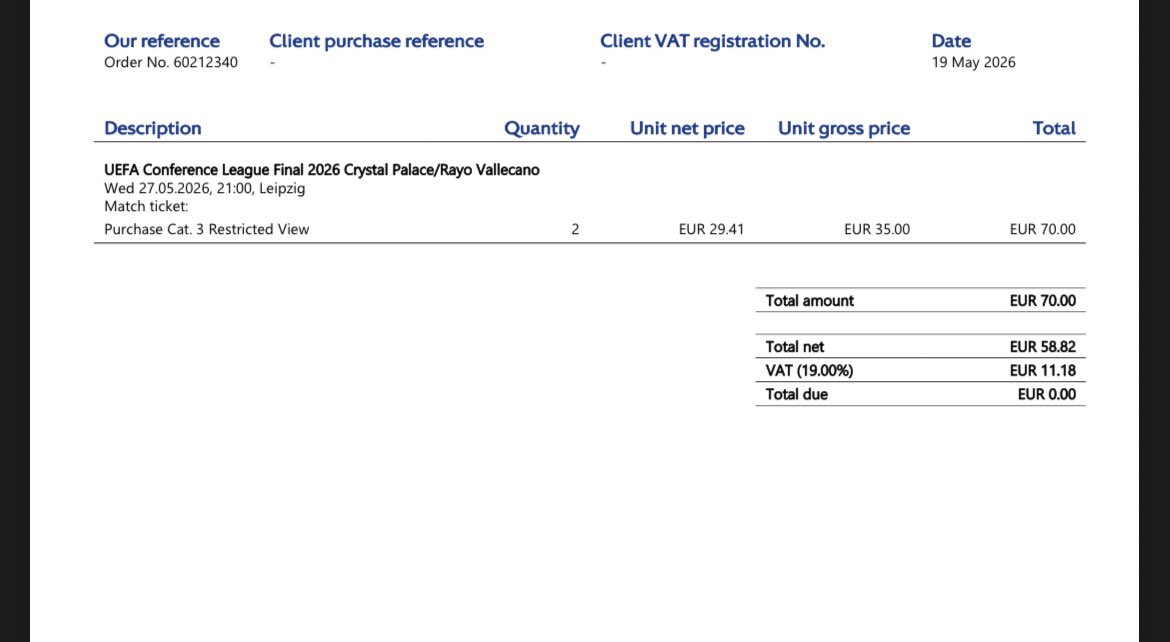This screenshot has width=1170, height=642.
Task: Click the Total column header
Action: pyautogui.click(x=1054, y=128)
